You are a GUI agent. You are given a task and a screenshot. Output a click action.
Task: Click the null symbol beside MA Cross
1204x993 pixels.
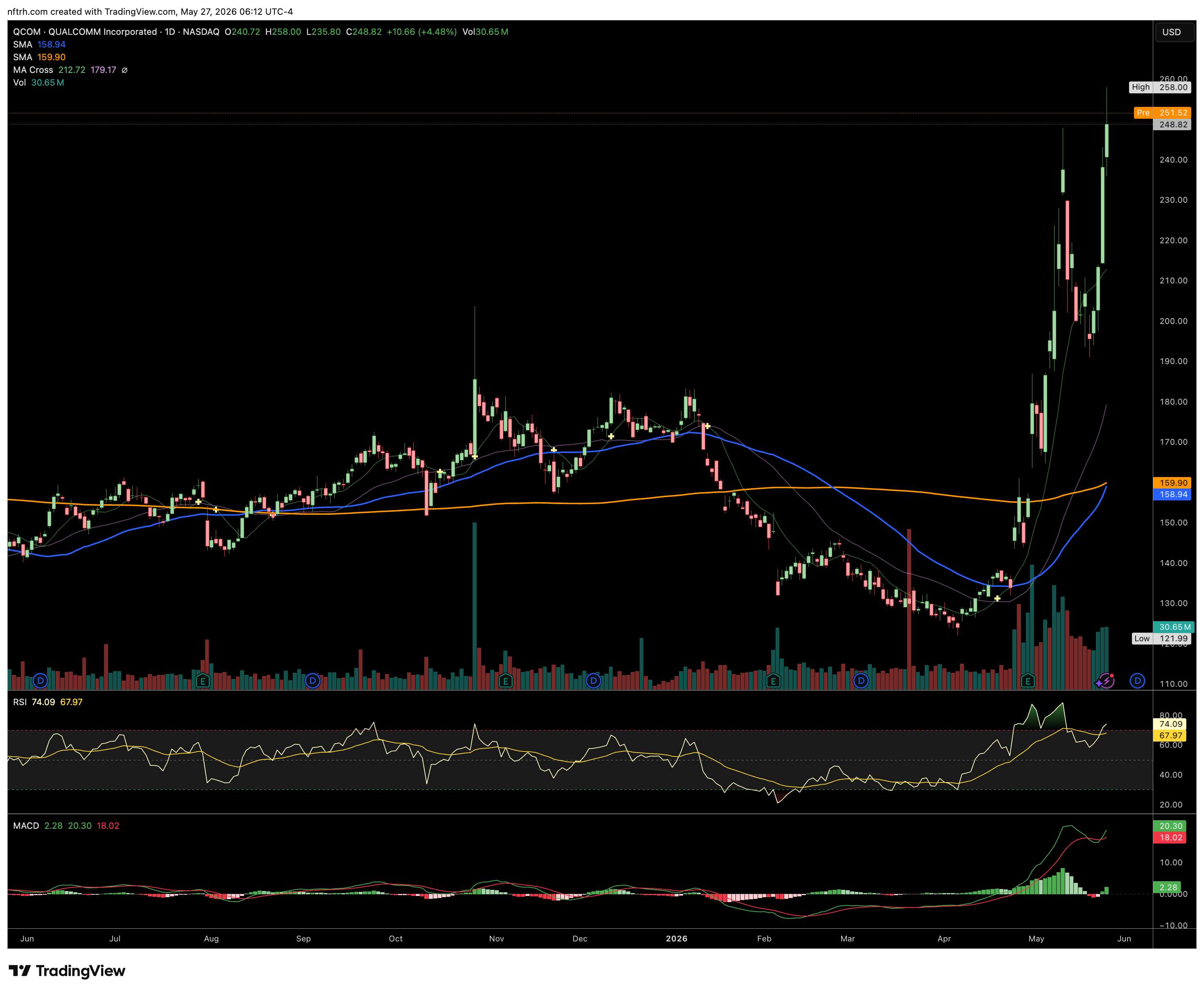[124, 70]
